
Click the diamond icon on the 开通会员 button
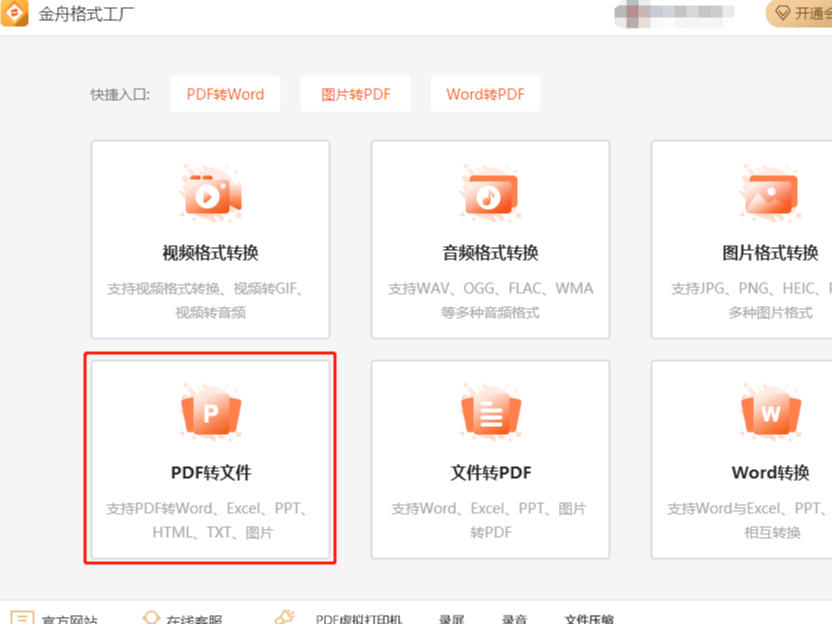783,13
